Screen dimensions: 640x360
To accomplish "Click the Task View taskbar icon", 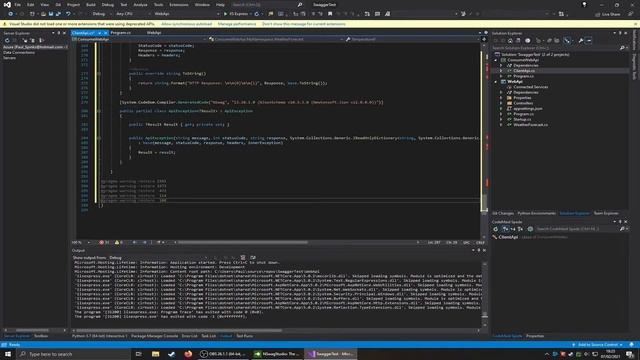I will [139, 354].
